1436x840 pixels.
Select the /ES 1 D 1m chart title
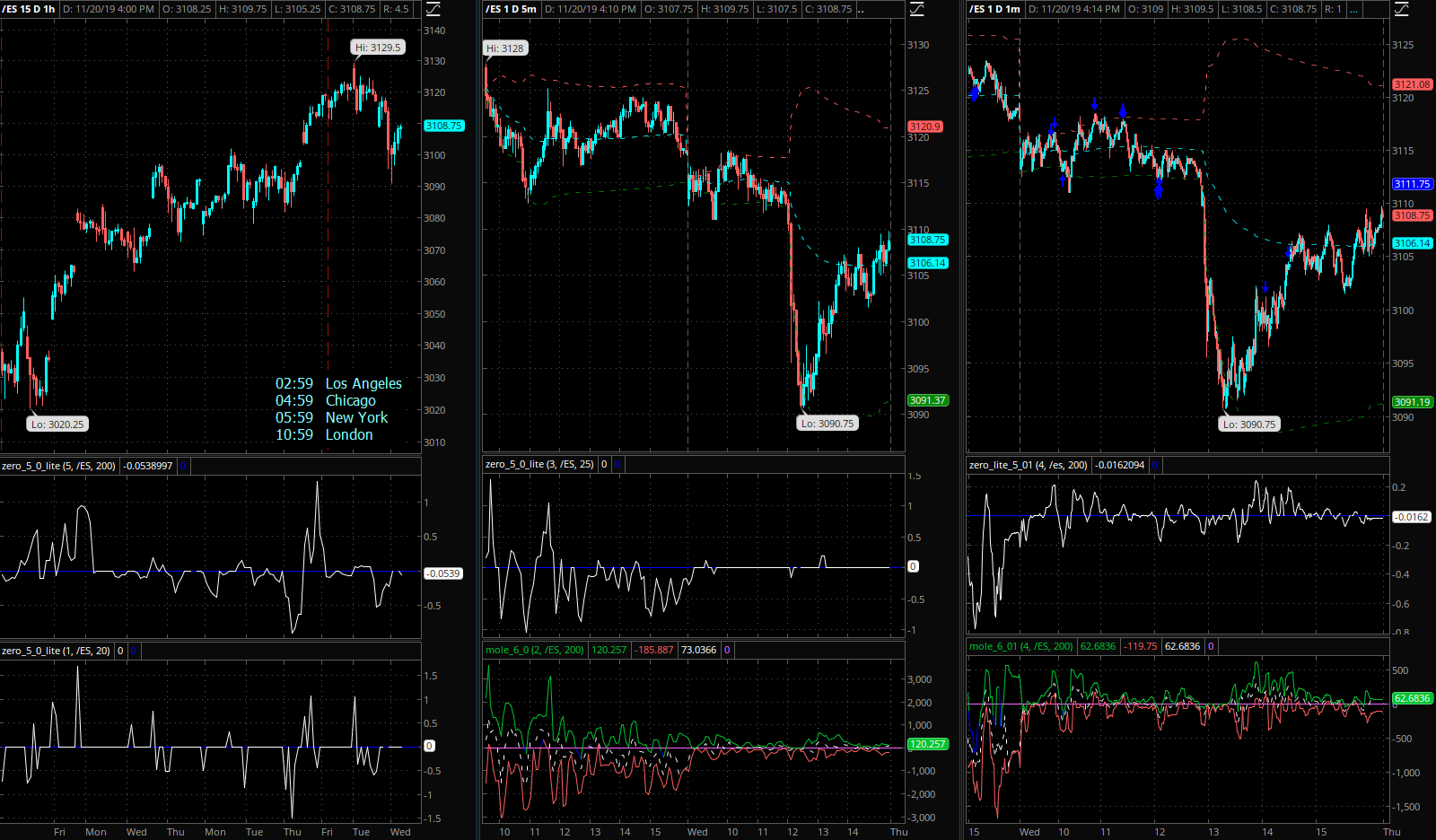coord(994,9)
